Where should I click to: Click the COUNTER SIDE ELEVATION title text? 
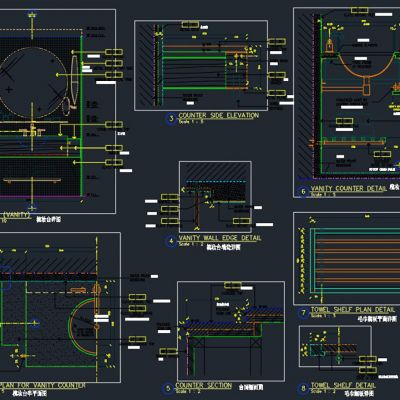coord(218,116)
